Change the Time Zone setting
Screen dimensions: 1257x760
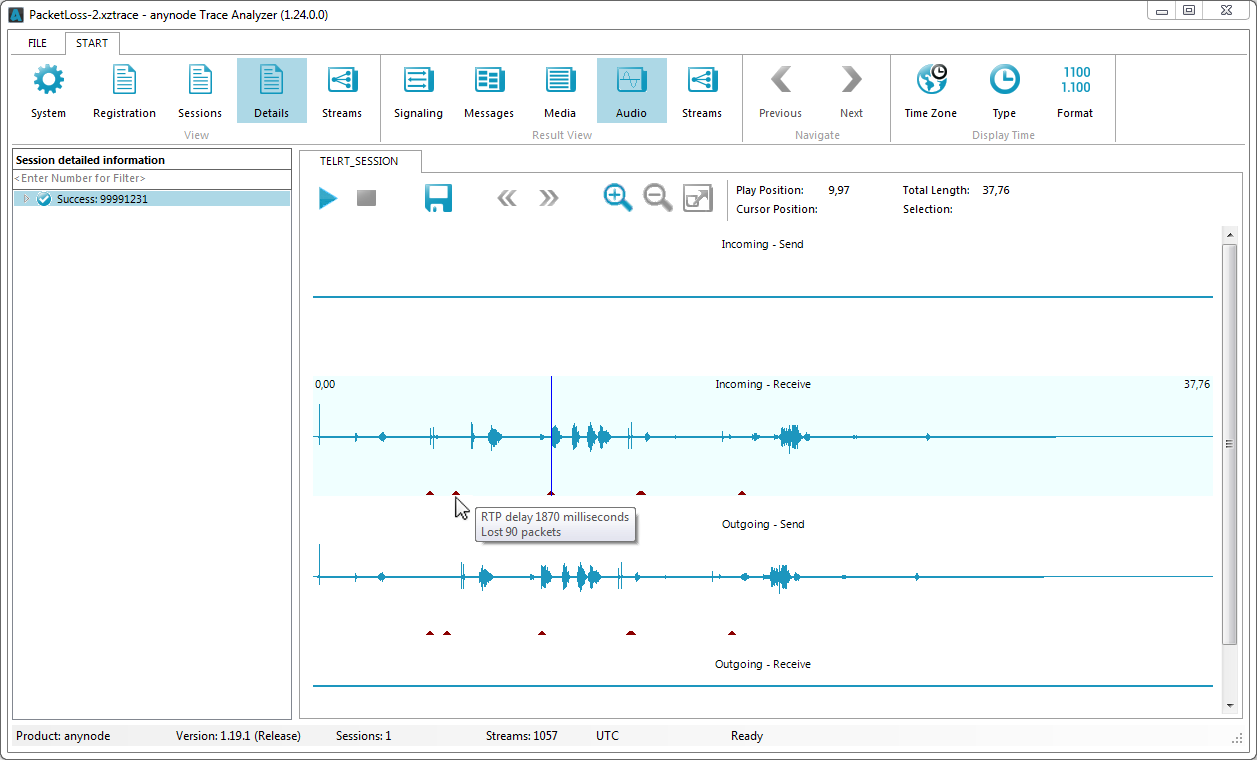pyautogui.click(x=931, y=91)
